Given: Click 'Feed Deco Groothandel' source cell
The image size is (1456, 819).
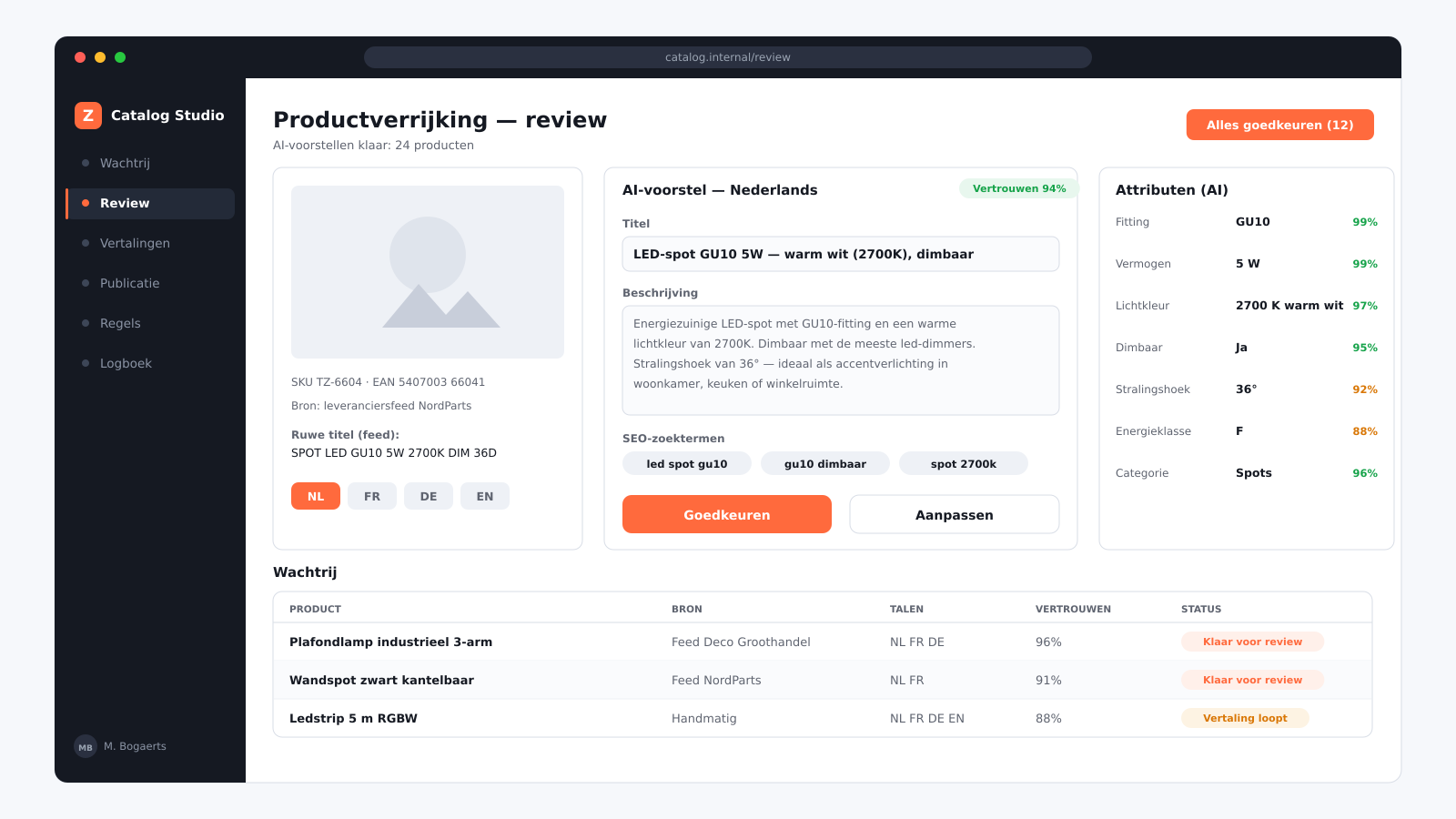Looking at the screenshot, I should tap(741, 642).
